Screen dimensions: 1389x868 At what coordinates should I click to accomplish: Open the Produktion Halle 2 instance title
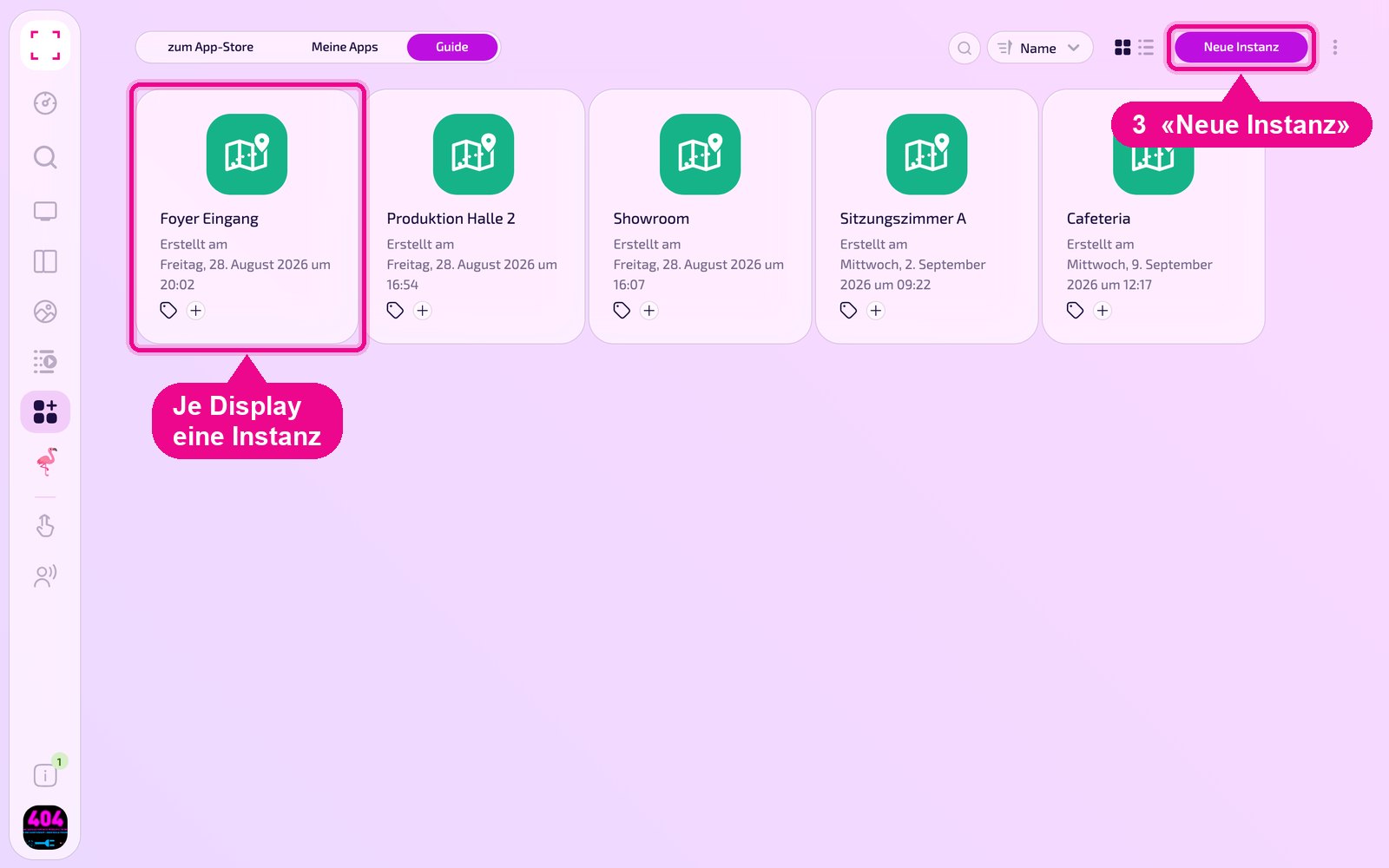pos(451,219)
